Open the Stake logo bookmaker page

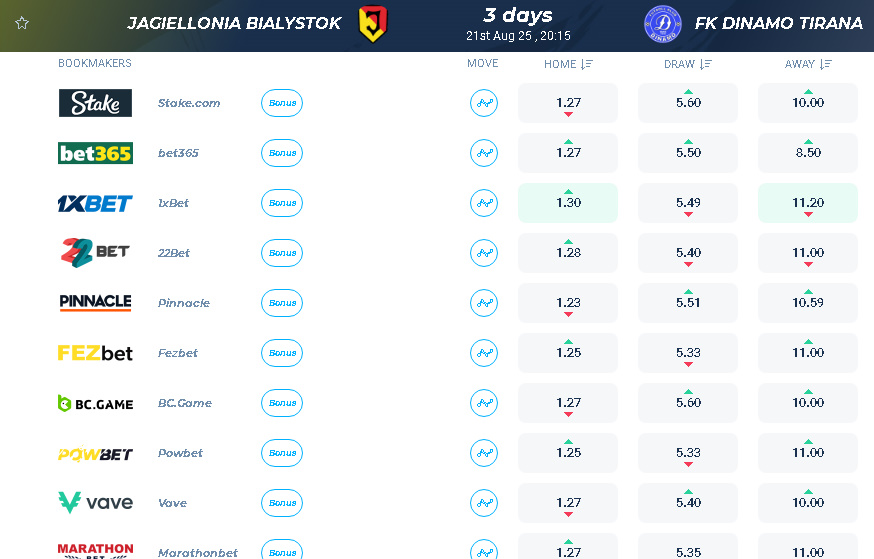[95, 103]
